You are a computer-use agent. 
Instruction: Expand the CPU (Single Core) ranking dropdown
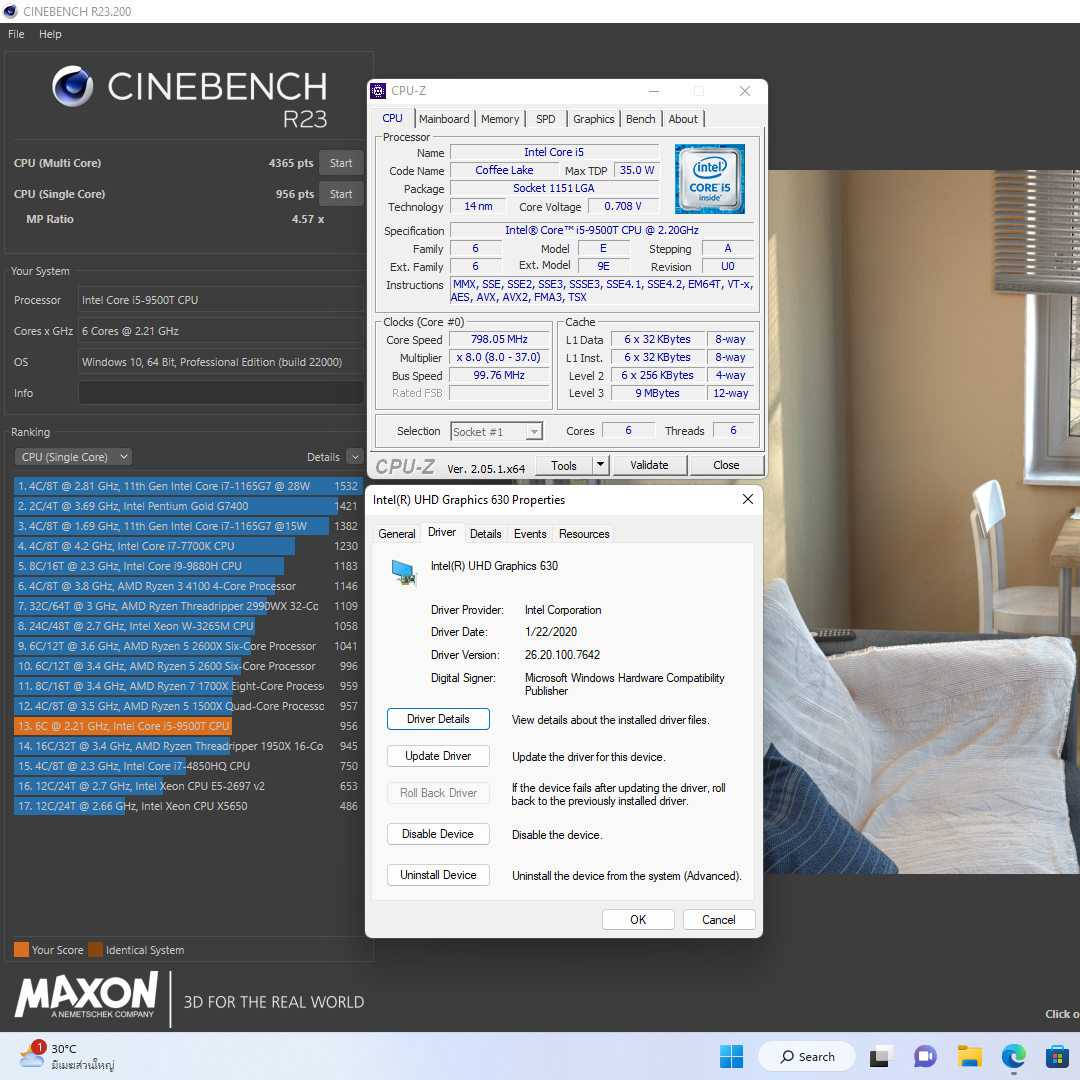click(x=73, y=457)
